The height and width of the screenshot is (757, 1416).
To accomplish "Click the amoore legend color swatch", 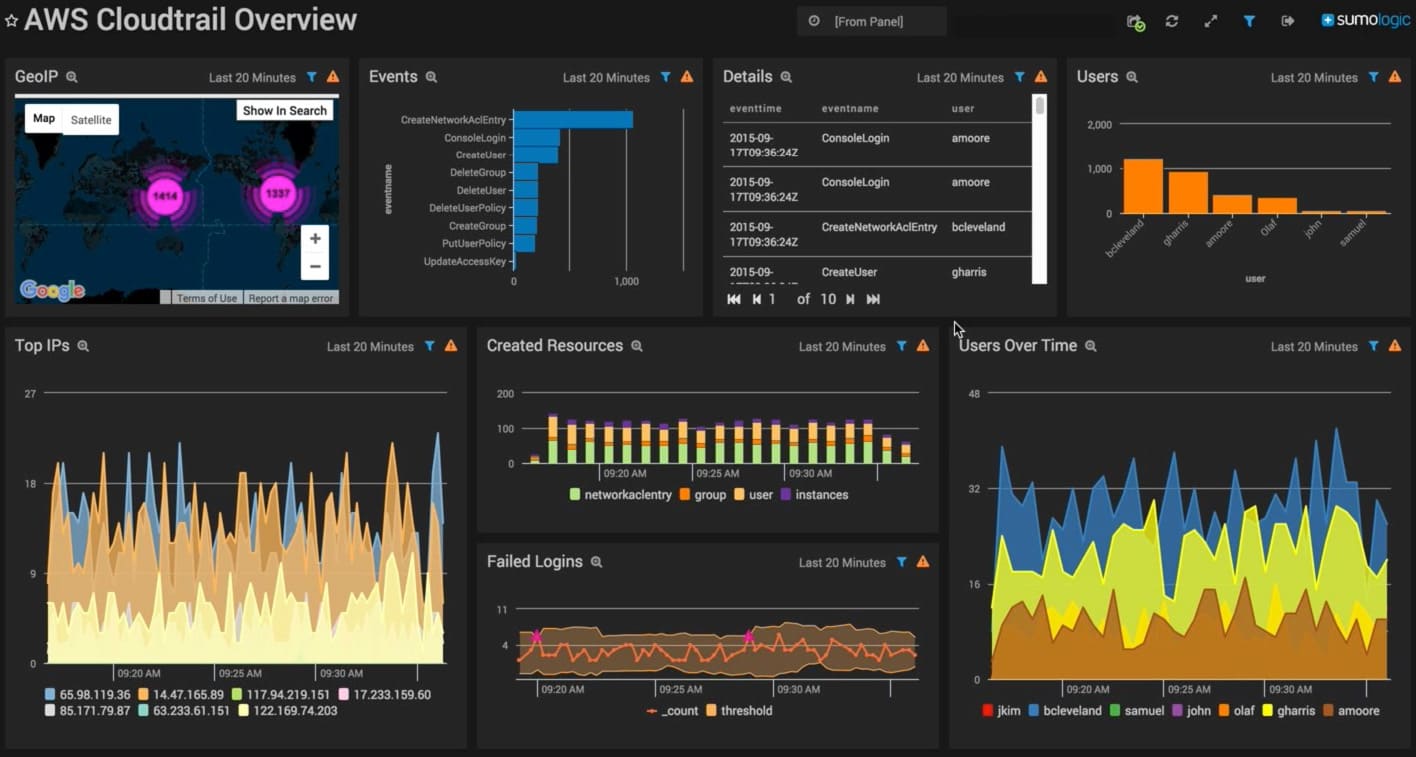I will [x=1328, y=711].
